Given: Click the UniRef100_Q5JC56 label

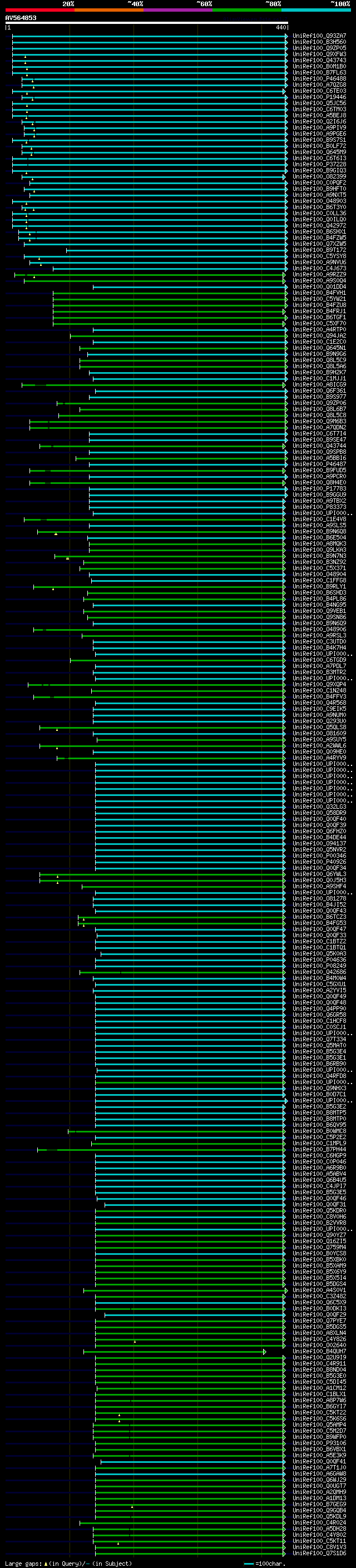Looking at the screenshot, I should point(319,103).
